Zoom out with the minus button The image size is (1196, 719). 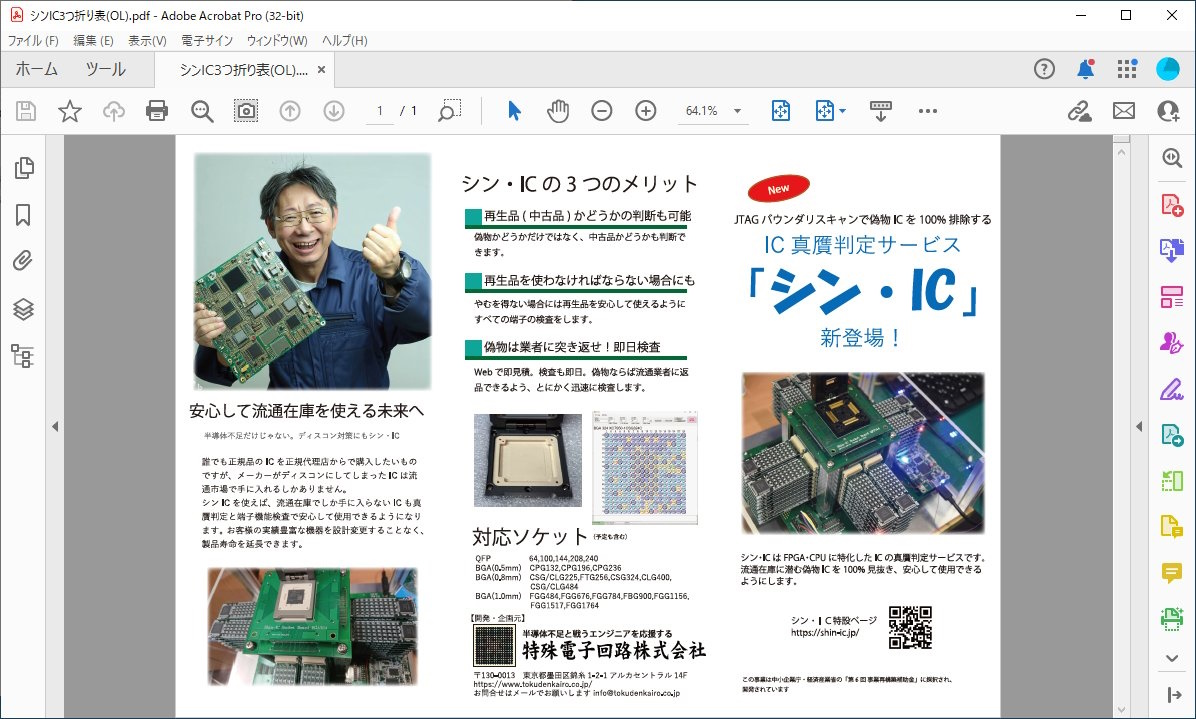(x=602, y=111)
